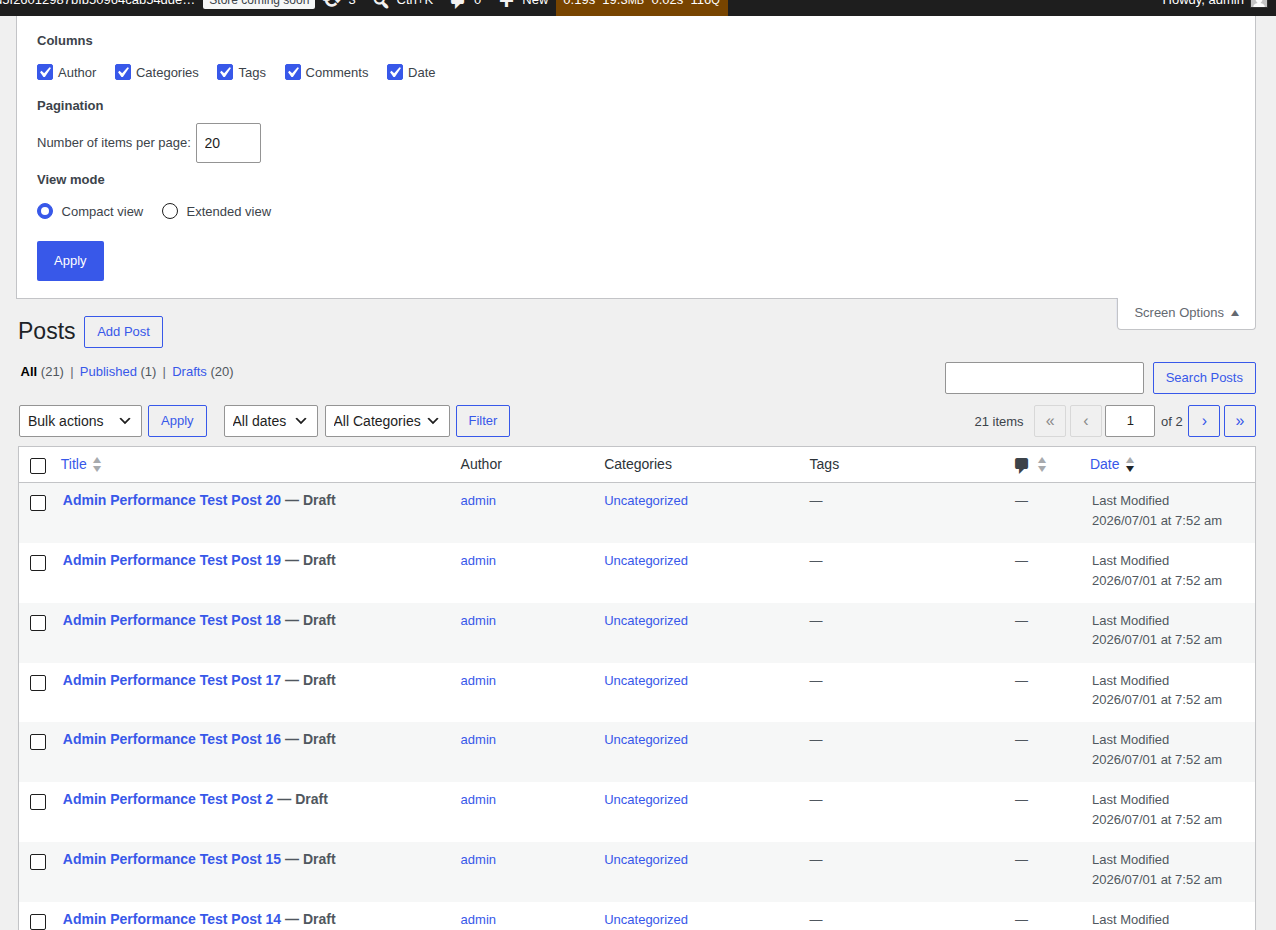The image size is (1276, 930).
Task: Click the disabled first-page pagination arrow
Action: click(x=1050, y=421)
